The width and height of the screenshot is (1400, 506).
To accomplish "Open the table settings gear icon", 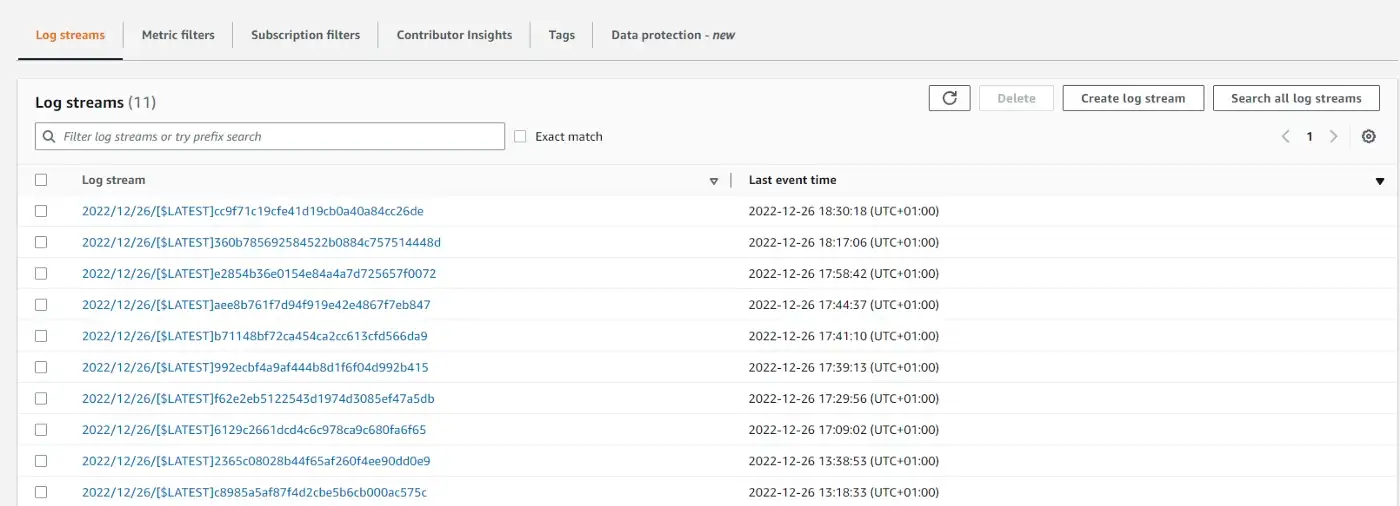I will point(1369,137).
